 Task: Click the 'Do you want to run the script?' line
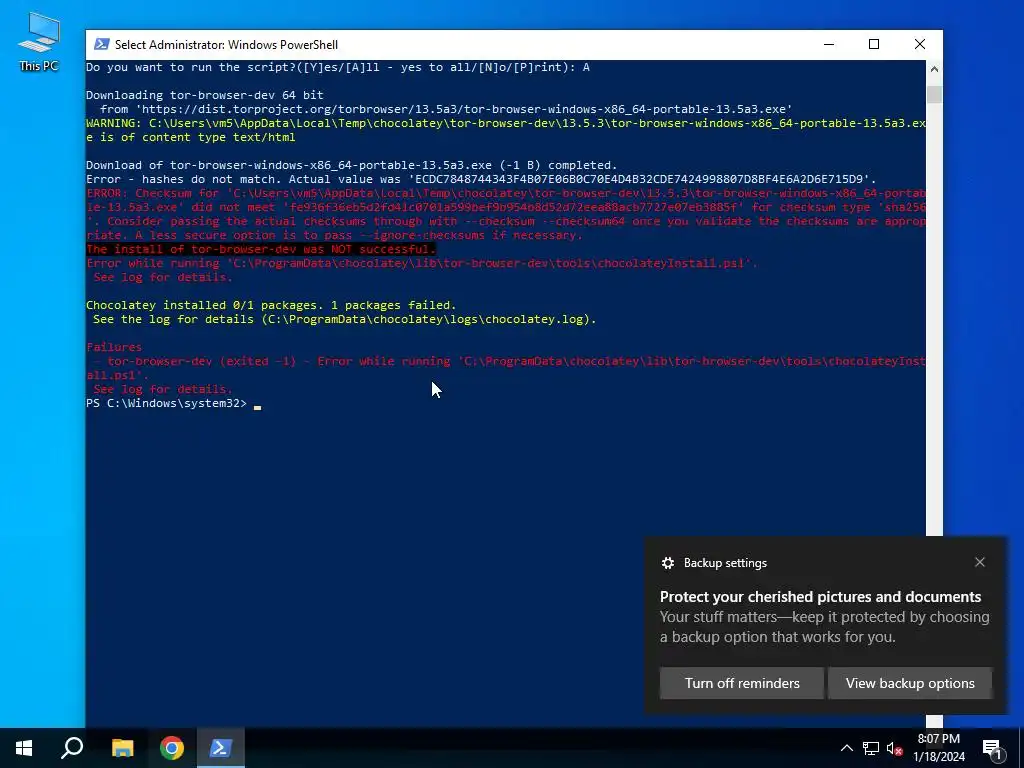(x=338, y=67)
